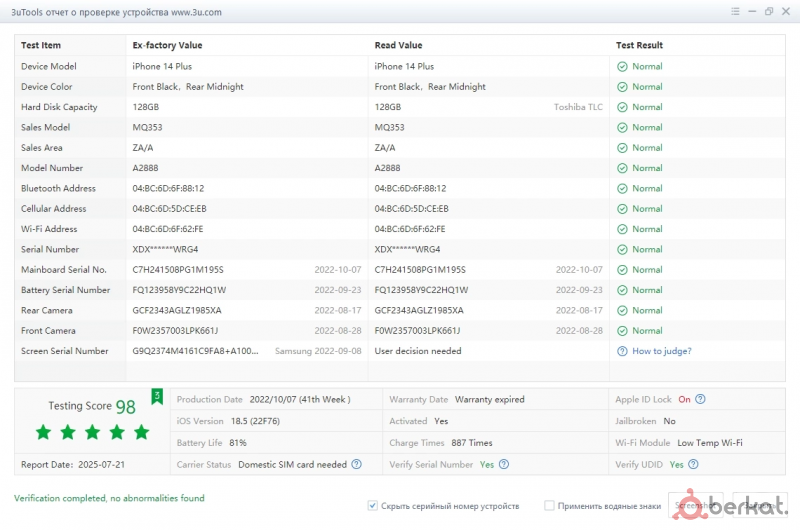Uncheck the hide device serial number checkbox
This screenshot has width=800, height=530.
click(372, 506)
